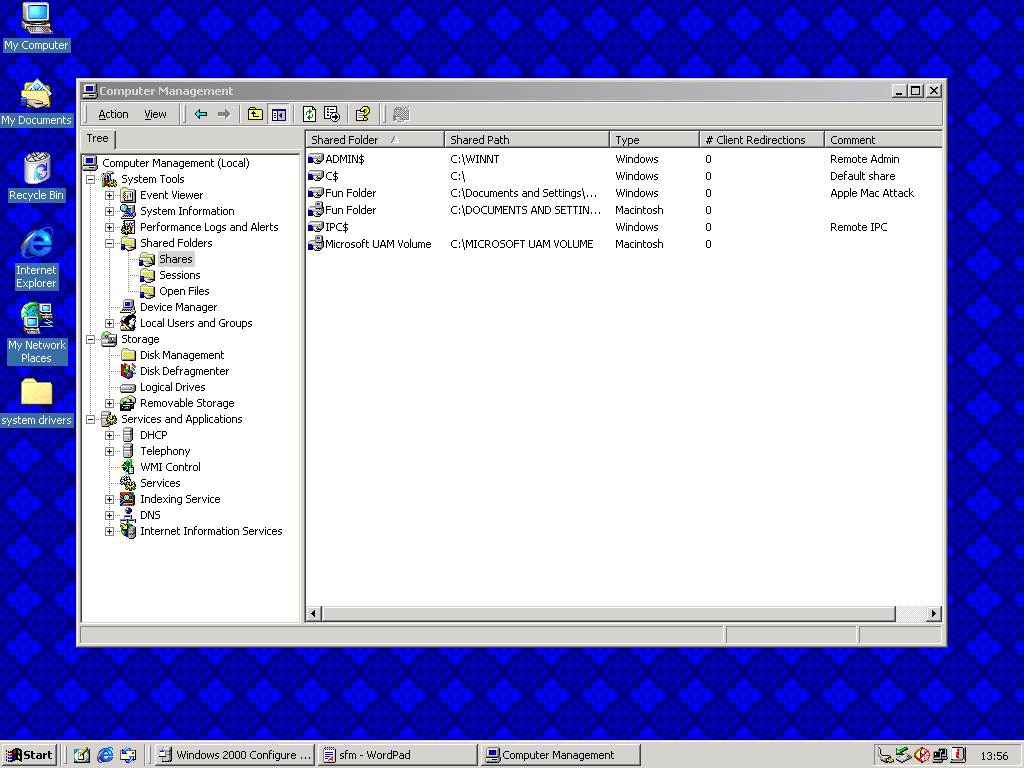The width and height of the screenshot is (1024, 768).
Task: Click horizontal scrollbar left arrow
Action: 314,614
